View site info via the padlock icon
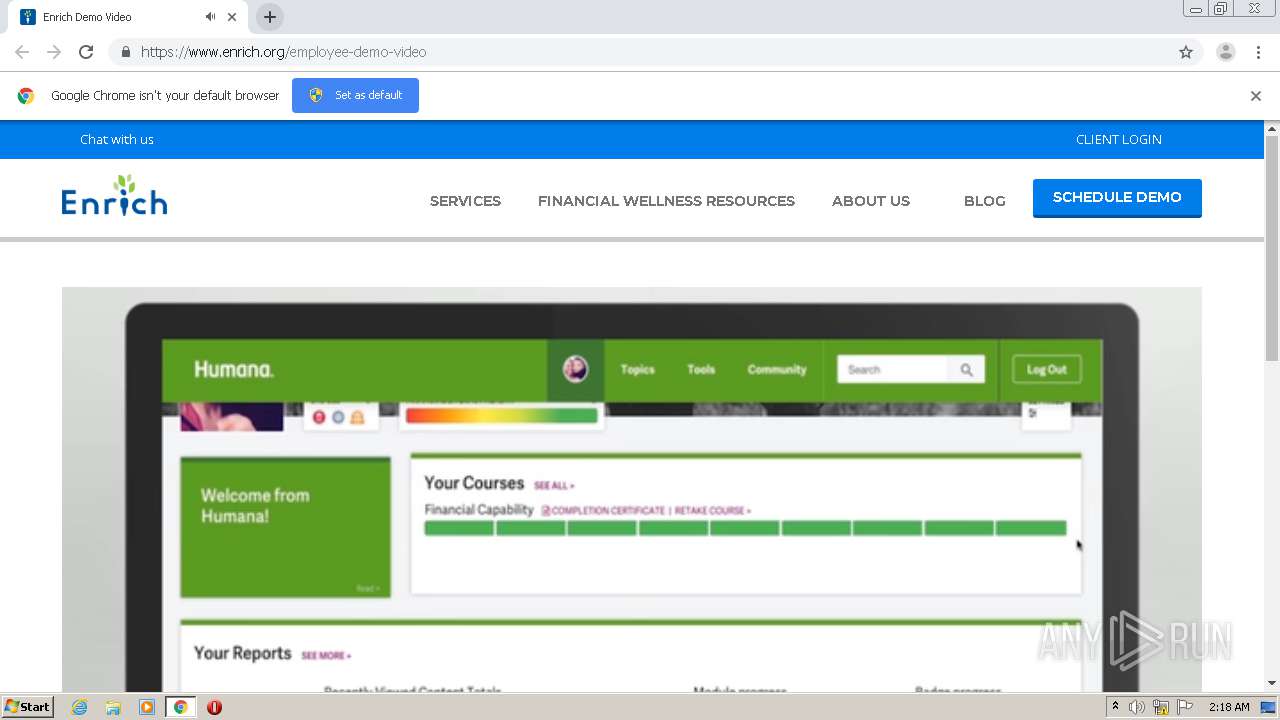The image size is (1280, 720). (125, 52)
